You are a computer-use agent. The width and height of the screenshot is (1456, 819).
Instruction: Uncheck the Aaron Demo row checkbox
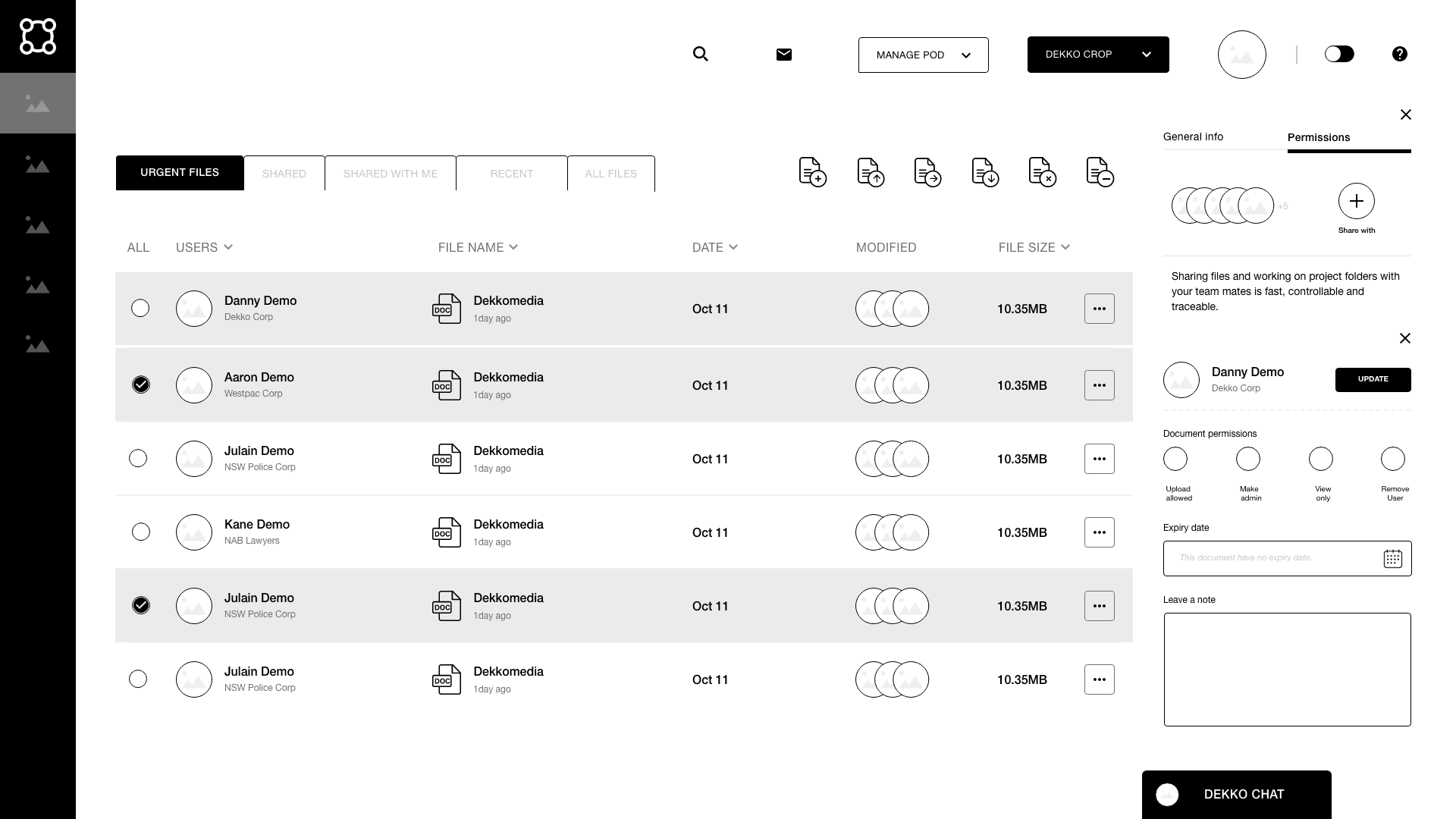click(141, 384)
